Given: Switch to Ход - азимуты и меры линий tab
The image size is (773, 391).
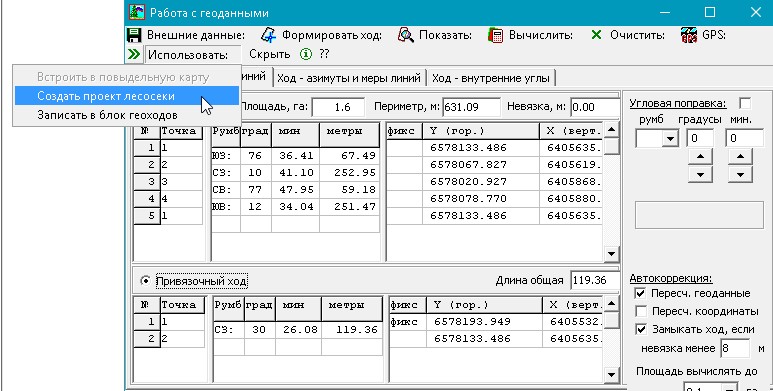Looking at the screenshot, I should click(x=349, y=78).
